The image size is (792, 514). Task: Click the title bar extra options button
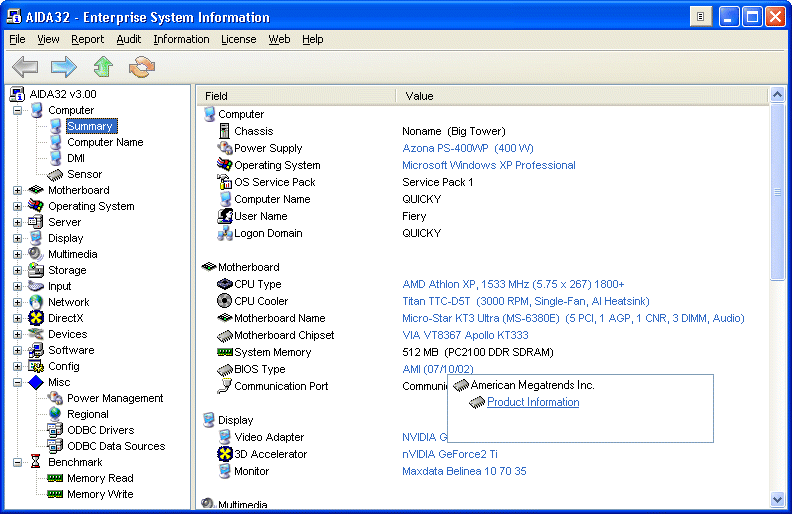[701, 17]
